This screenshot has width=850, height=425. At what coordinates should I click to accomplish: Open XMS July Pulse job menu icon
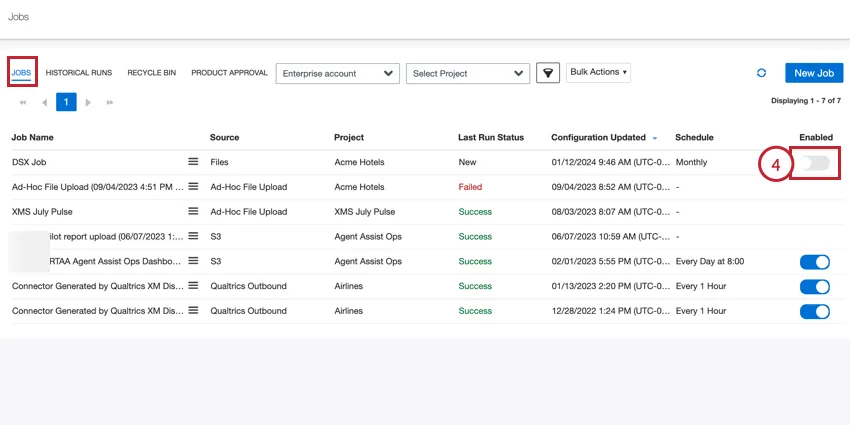193,211
